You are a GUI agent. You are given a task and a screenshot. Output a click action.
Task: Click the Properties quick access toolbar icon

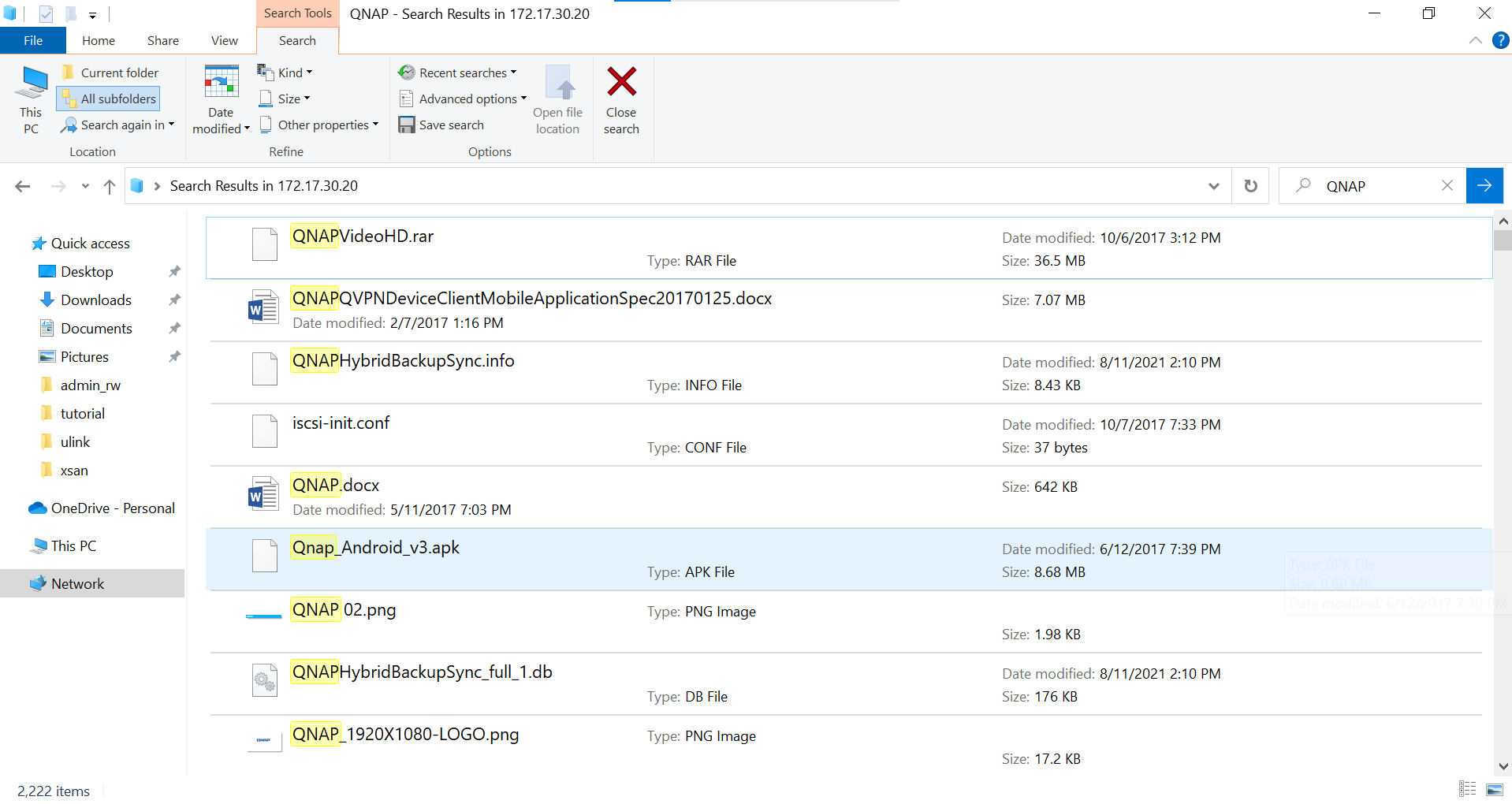tap(46, 13)
